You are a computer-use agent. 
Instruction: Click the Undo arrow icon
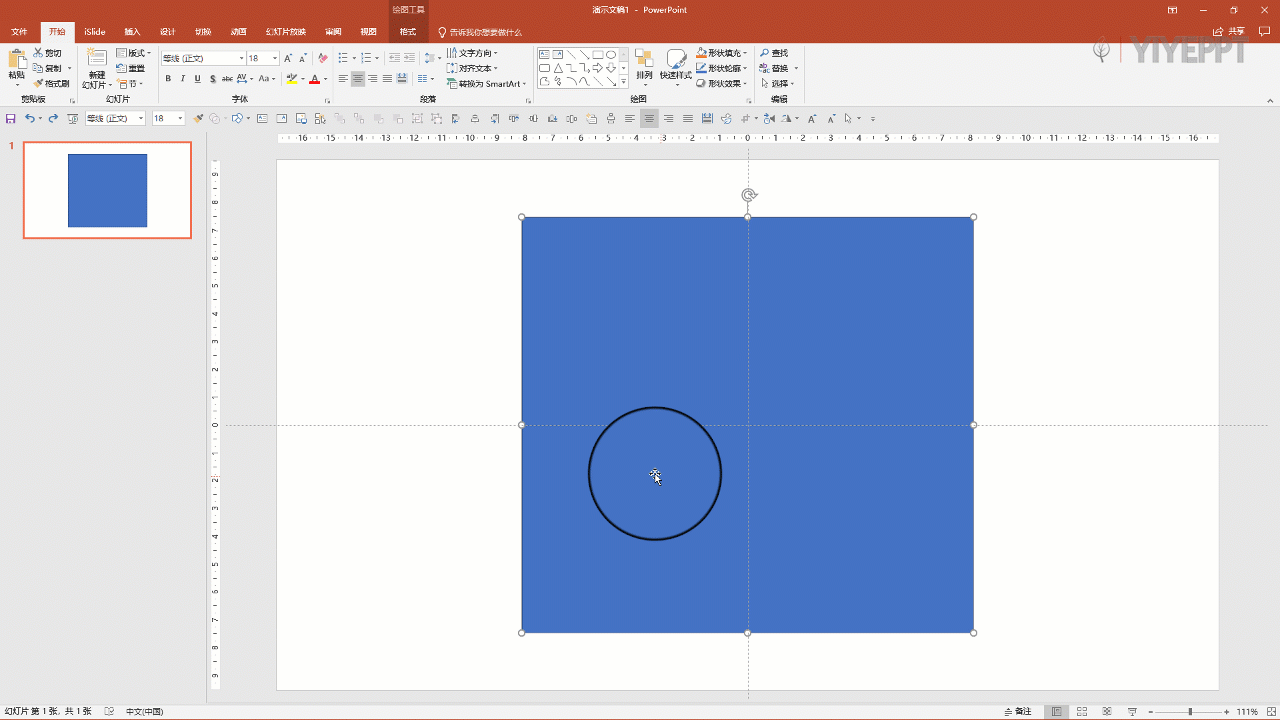29,119
